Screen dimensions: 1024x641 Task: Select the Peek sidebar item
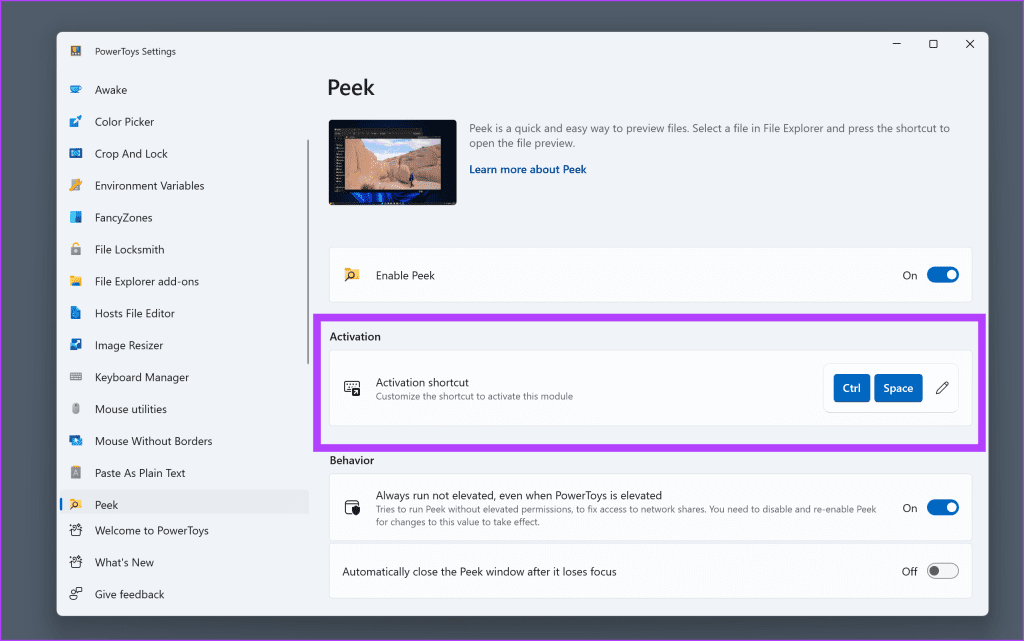click(184, 503)
